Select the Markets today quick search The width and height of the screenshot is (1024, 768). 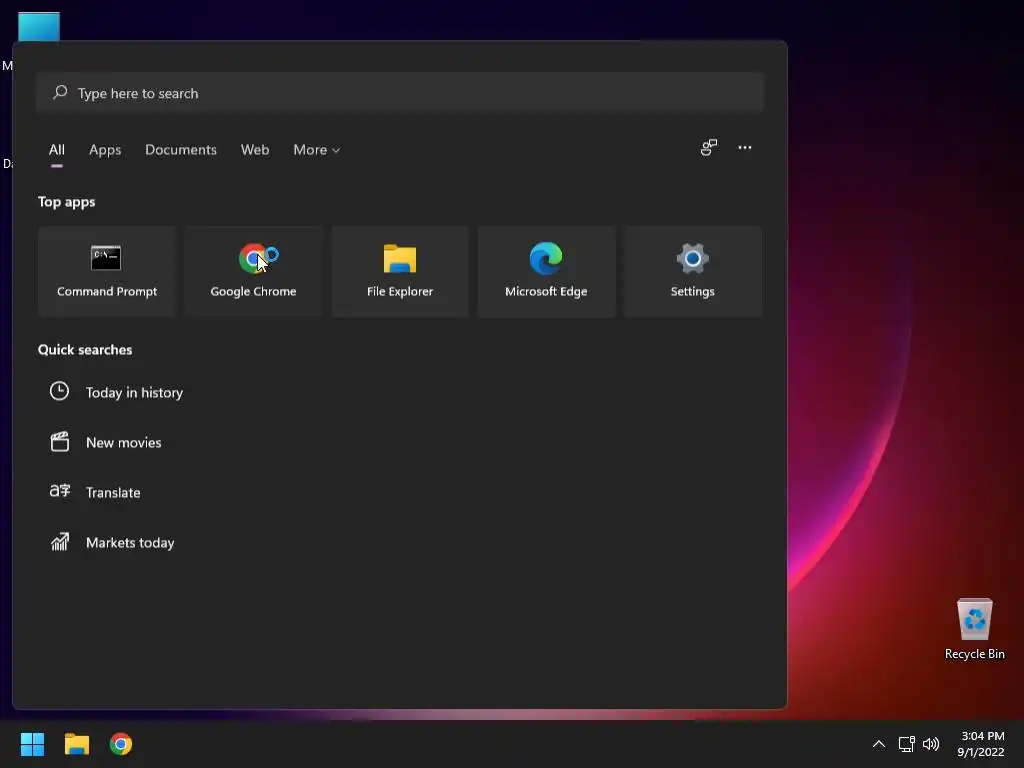(x=130, y=542)
